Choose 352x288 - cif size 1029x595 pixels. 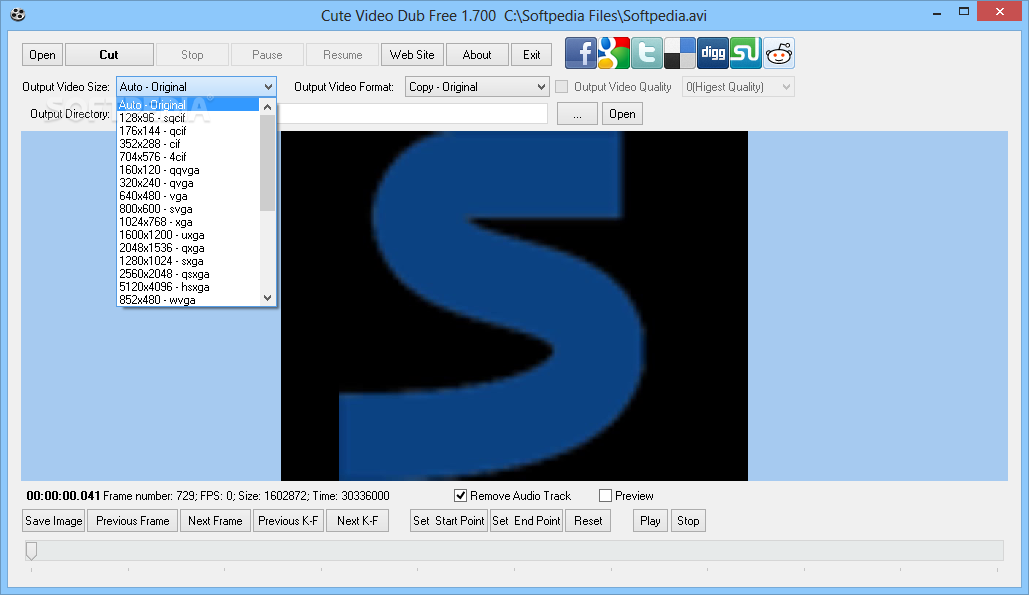click(188, 144)
